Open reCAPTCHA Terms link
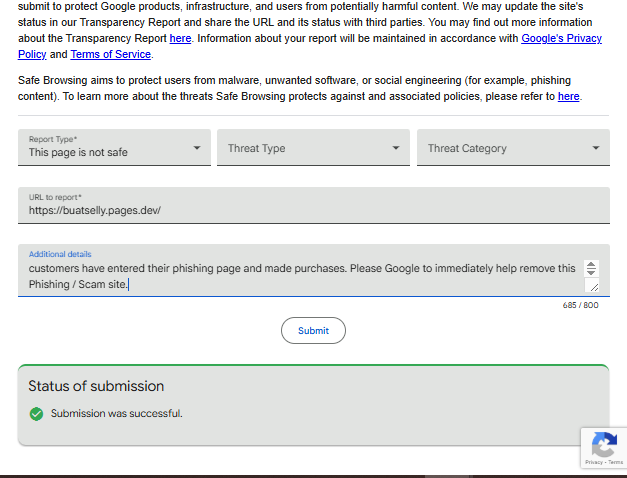 tap(615, 462)
